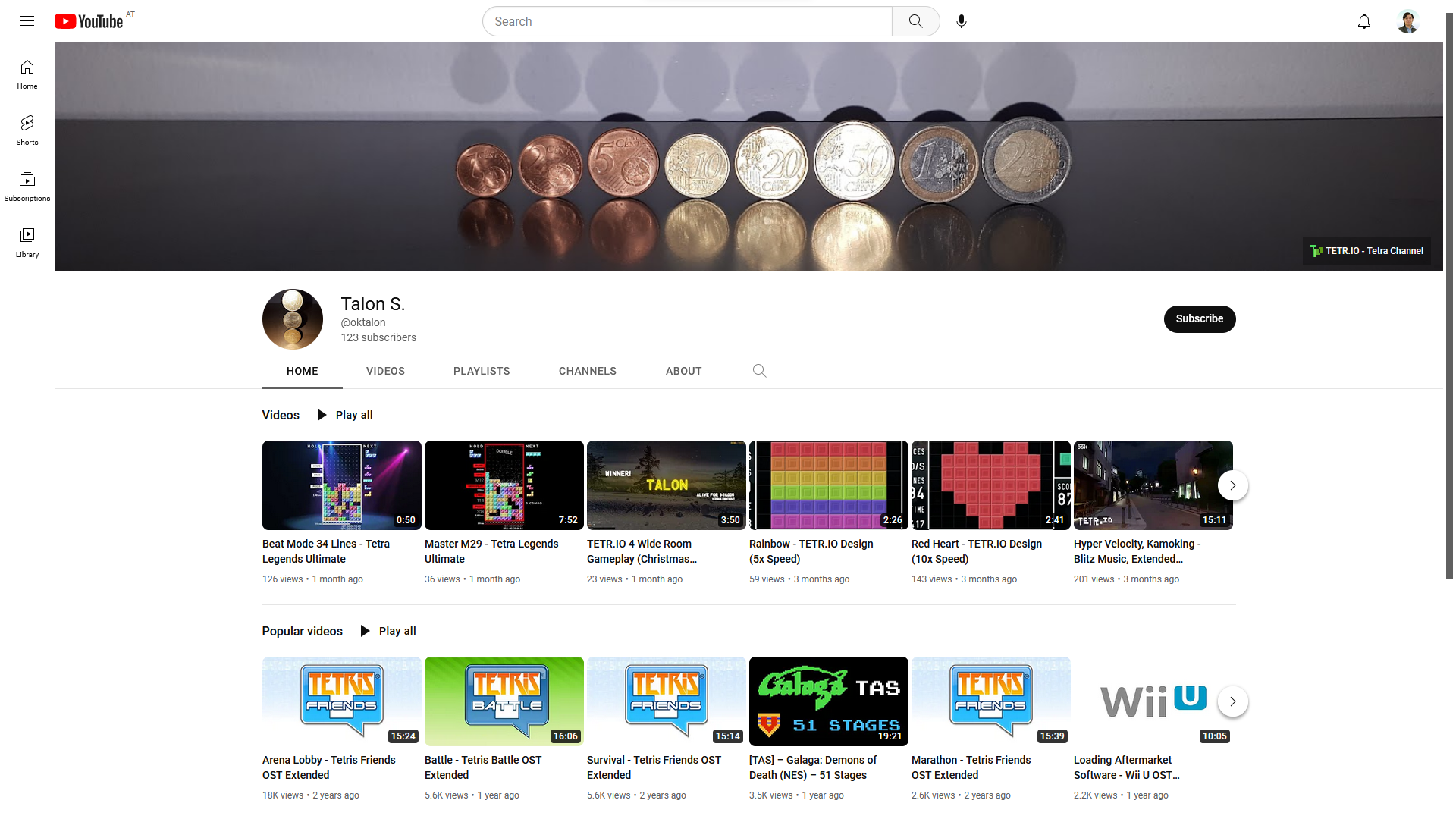The image size is (1456, 819).
Task: Click the Search input field
Action: [687, 21]
